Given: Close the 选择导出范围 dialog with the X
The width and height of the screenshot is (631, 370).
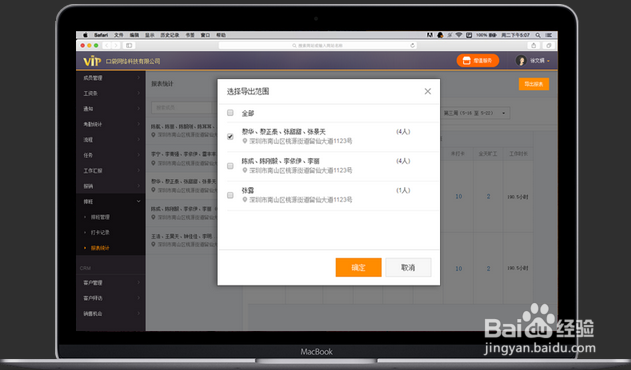Looking at the screenshot, I should coord(427,91).
